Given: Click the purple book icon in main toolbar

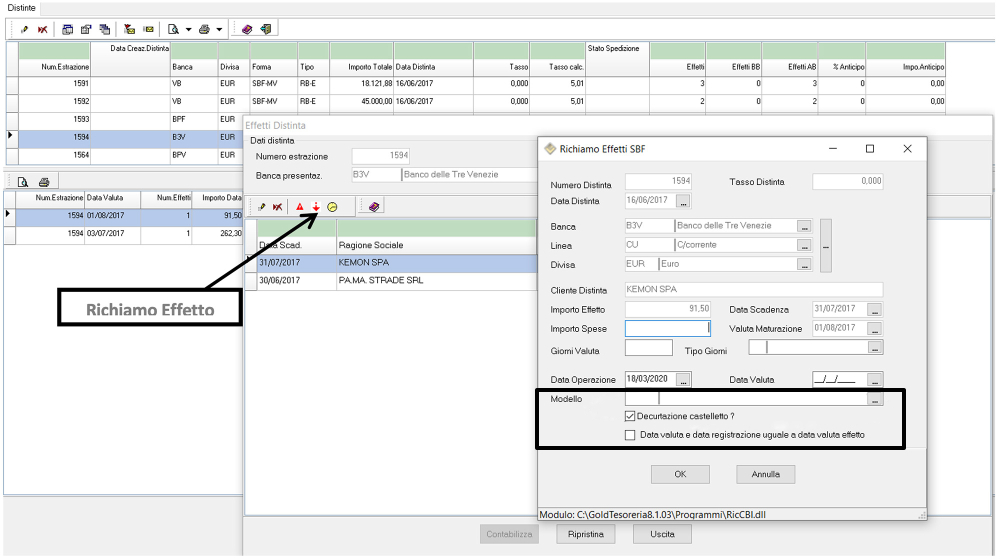Looking at the screenshot, I should 247,29.
